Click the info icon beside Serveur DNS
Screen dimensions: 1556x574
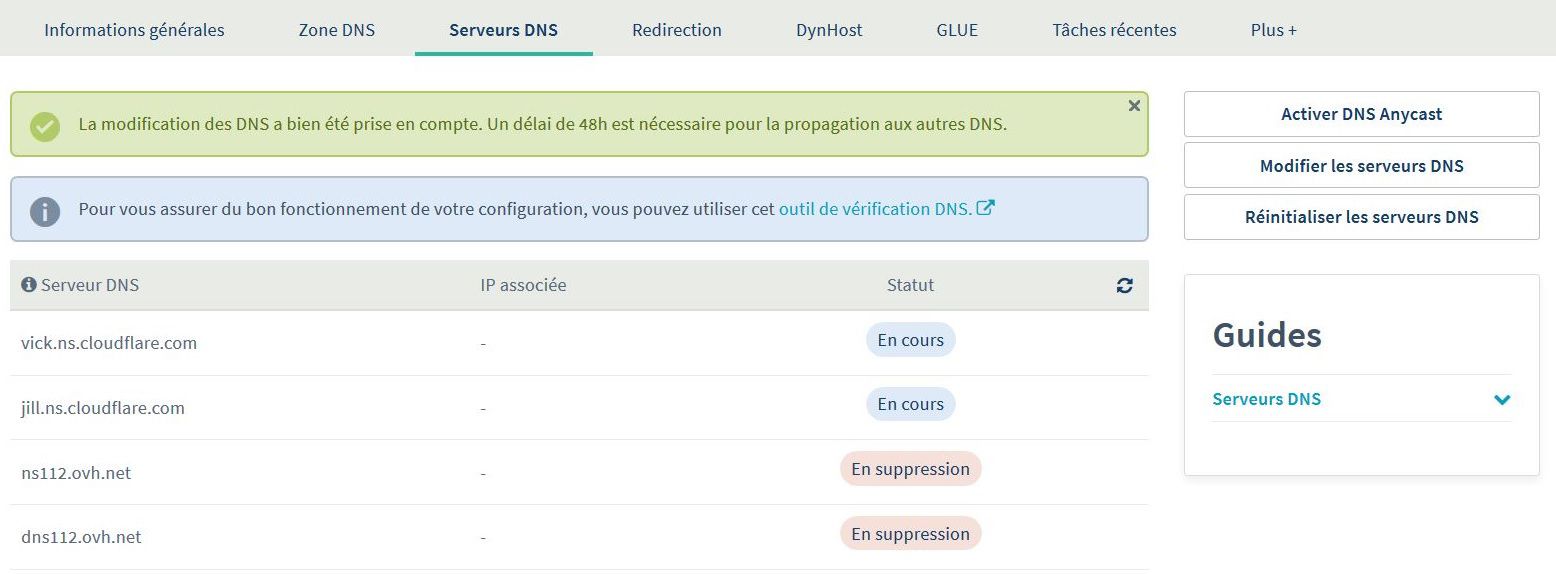tap(28, 285)
